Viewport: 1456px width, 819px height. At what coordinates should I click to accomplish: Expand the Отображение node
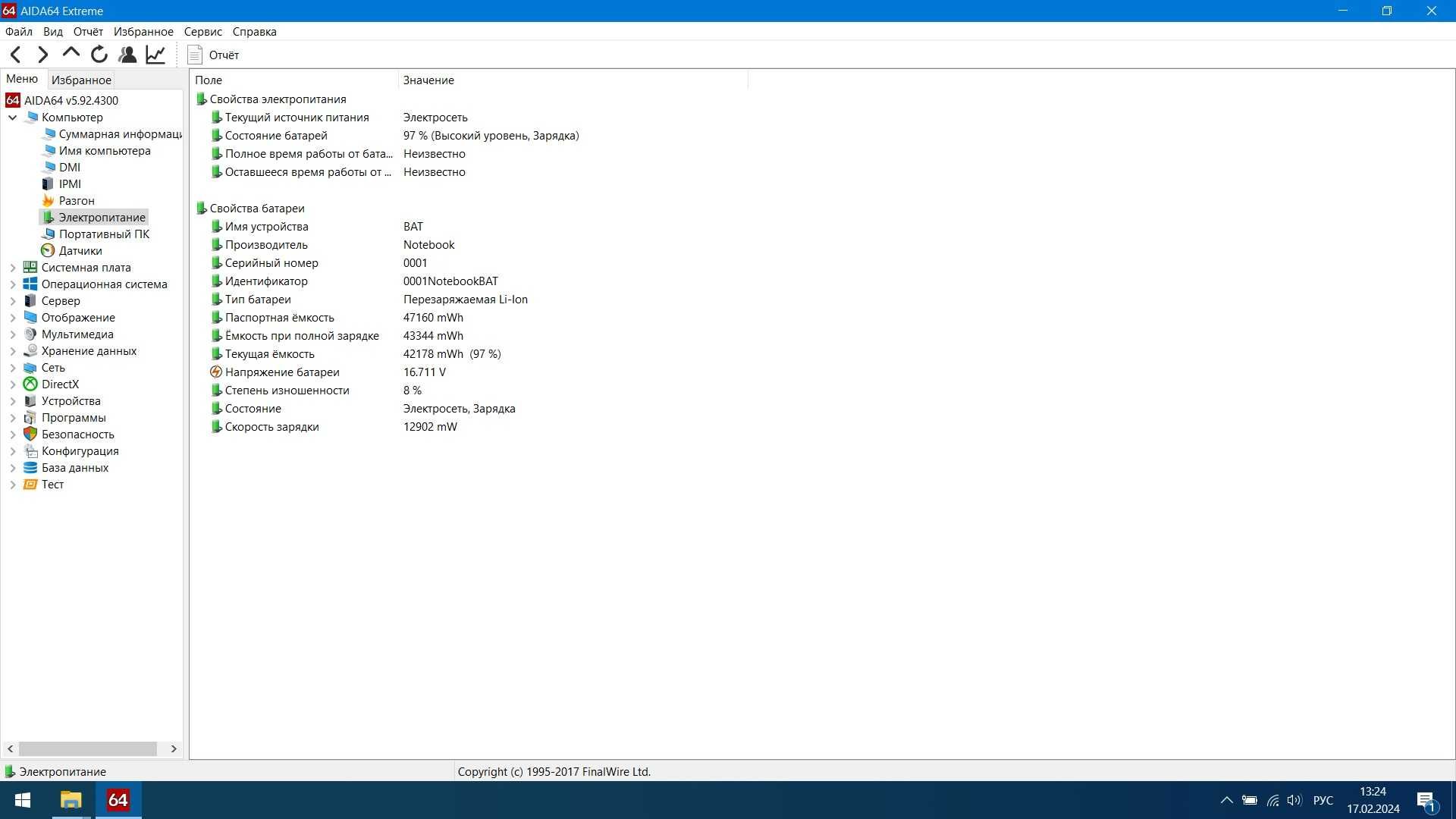pos(13,318)
